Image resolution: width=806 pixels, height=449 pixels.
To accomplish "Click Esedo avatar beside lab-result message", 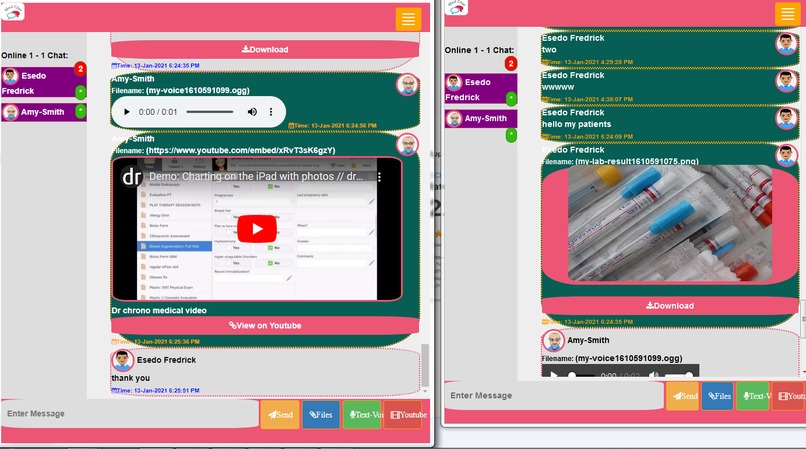I will click(x=786, y=156).
